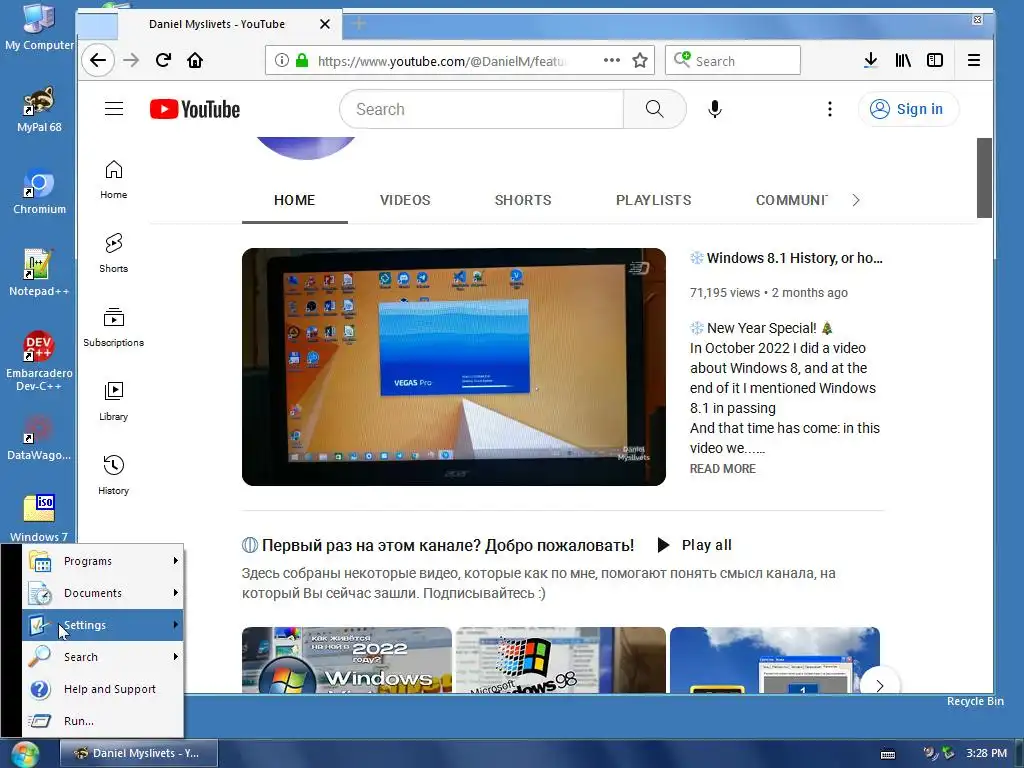The width and height of the screenshot is (1024, 768).
Task: Click Daniel Myslivets taskbar window button
Action: [139, 753]
